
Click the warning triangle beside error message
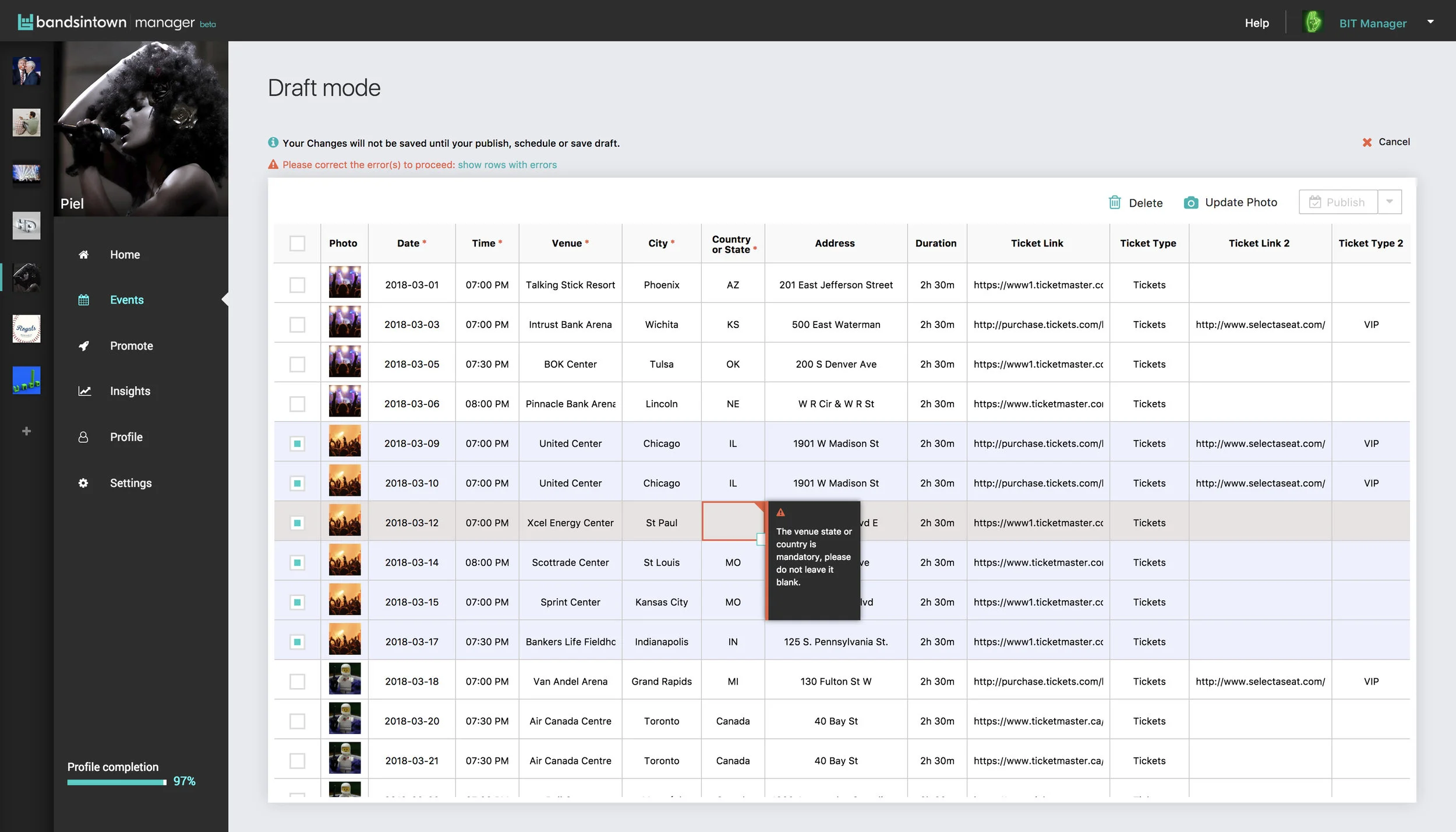click(273, 164)
